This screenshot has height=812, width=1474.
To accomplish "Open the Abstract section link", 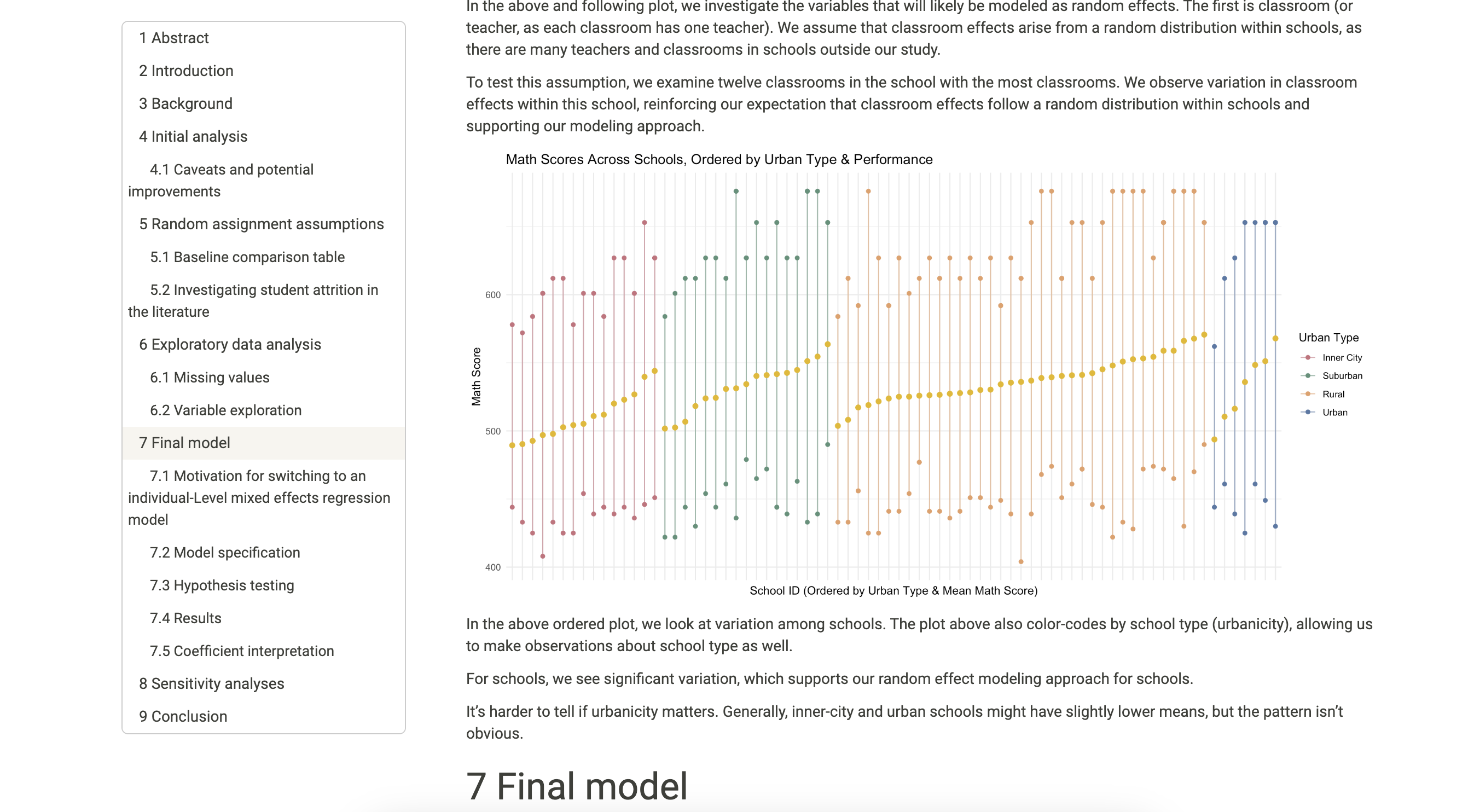I will coord(173,38).
